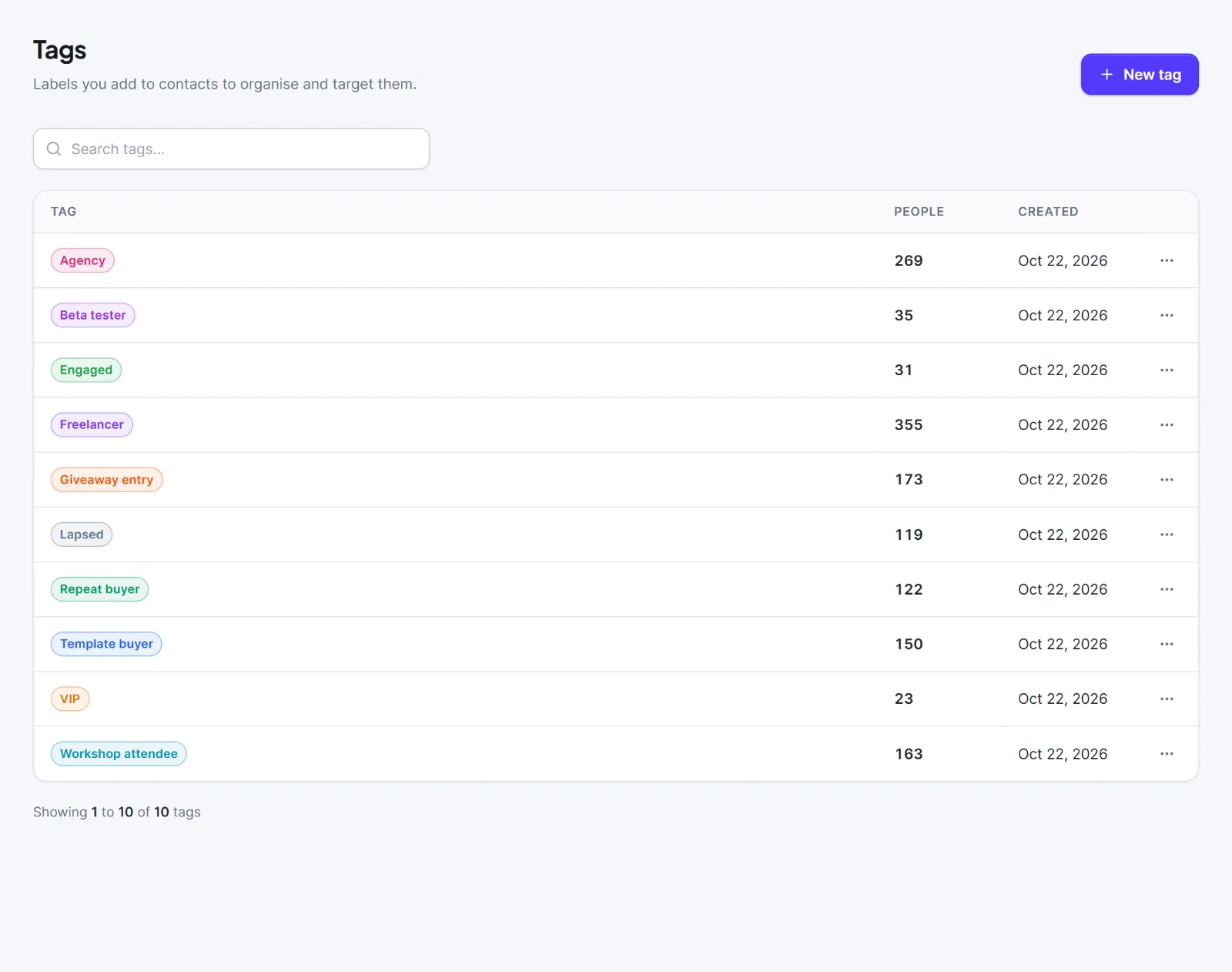Screen dimensions: 1232x972
Task: Click the created date in the Template buyer row
Action: click(1063, 644)
